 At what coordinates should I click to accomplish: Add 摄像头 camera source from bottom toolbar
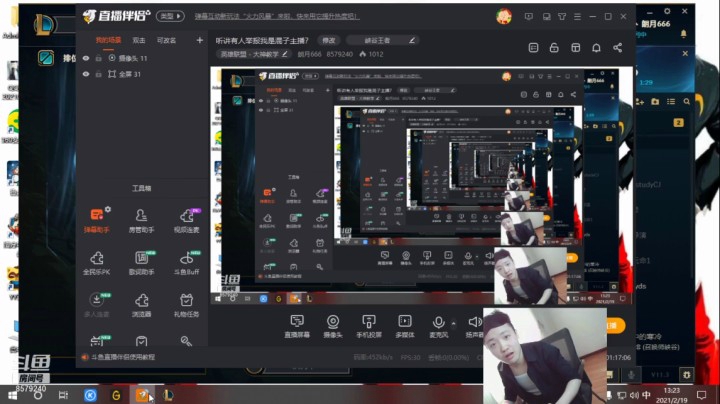coord(333,326)
